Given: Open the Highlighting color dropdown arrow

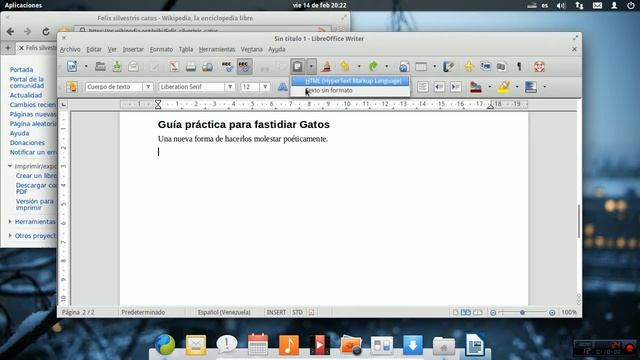Looking at the screenshot, I should [x=517, y=87].
